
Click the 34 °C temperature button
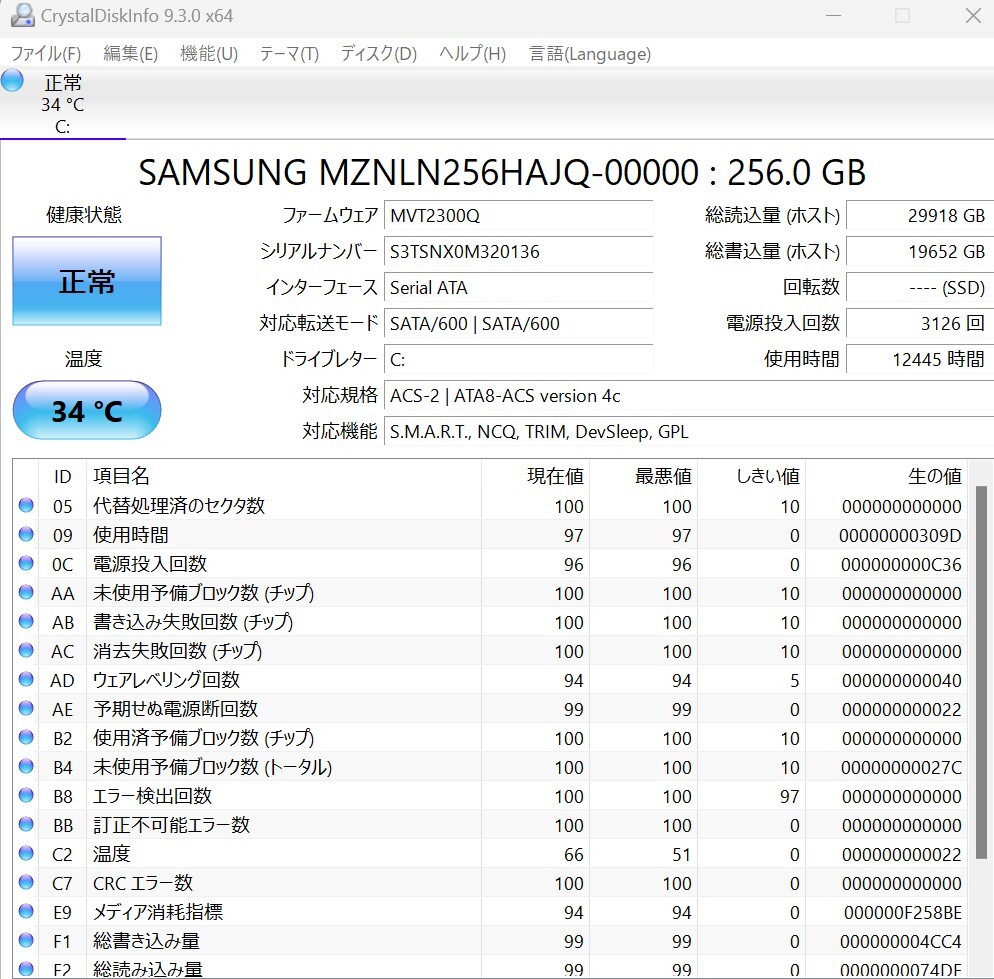(x=87, y=410)
